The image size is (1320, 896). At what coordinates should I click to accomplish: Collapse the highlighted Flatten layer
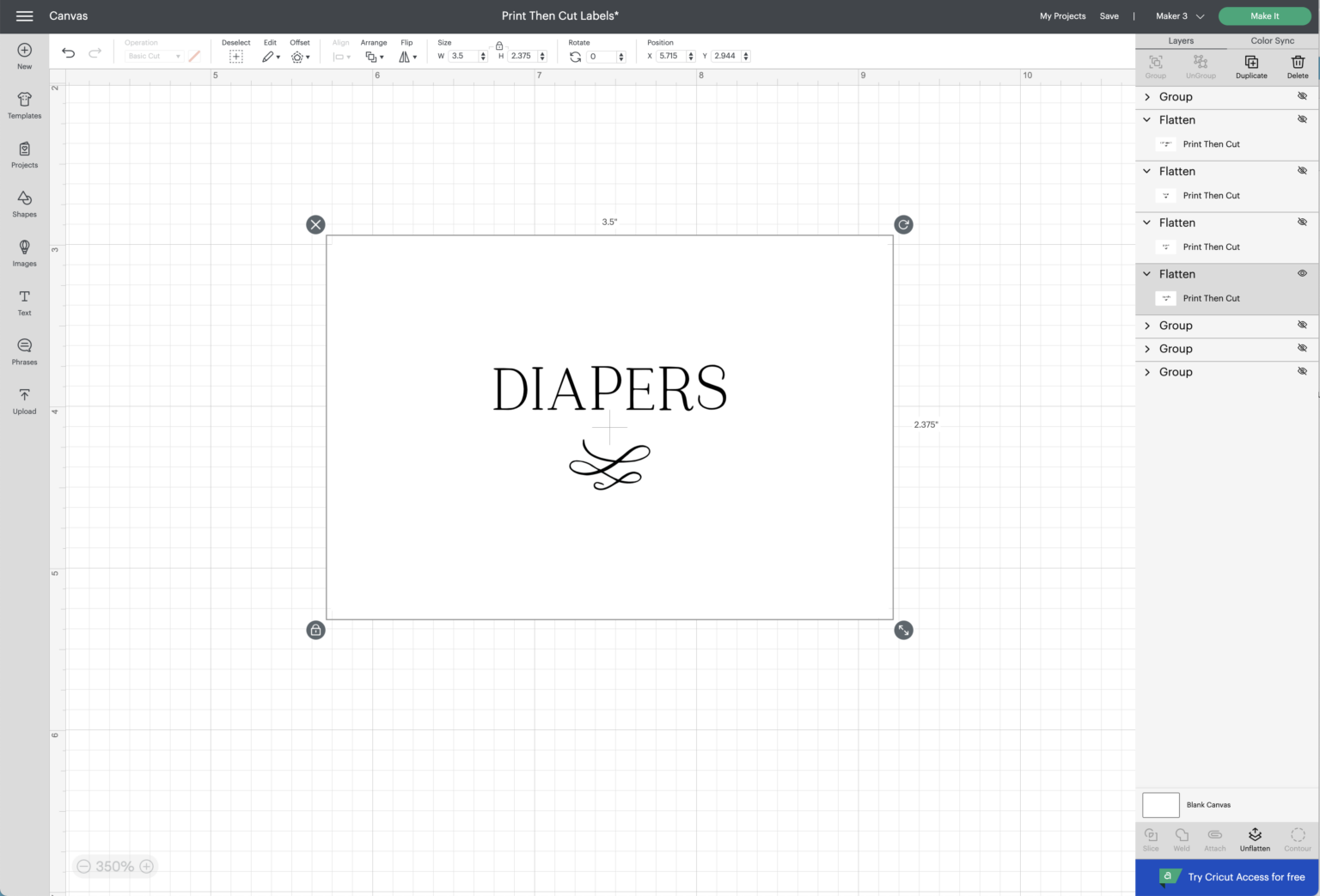pyautogui.click(x=1147, y=273)
